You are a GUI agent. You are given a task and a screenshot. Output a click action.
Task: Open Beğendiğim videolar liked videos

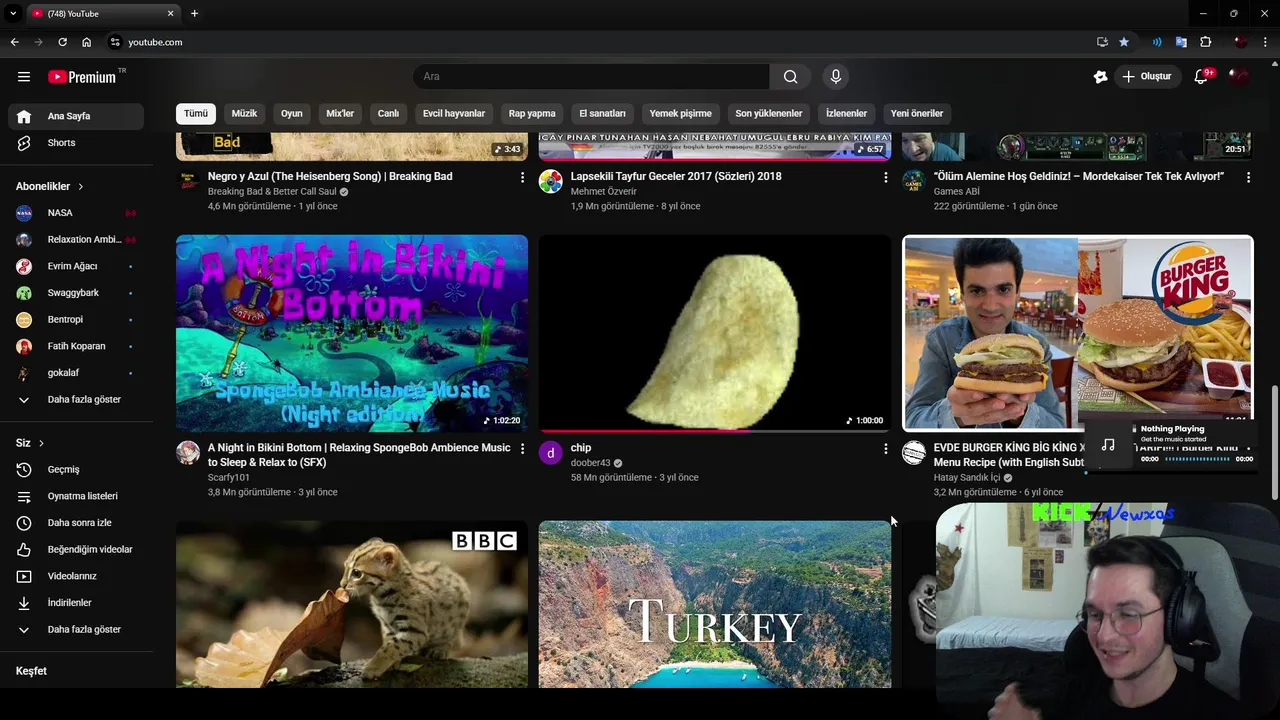[x=76, y=550]
